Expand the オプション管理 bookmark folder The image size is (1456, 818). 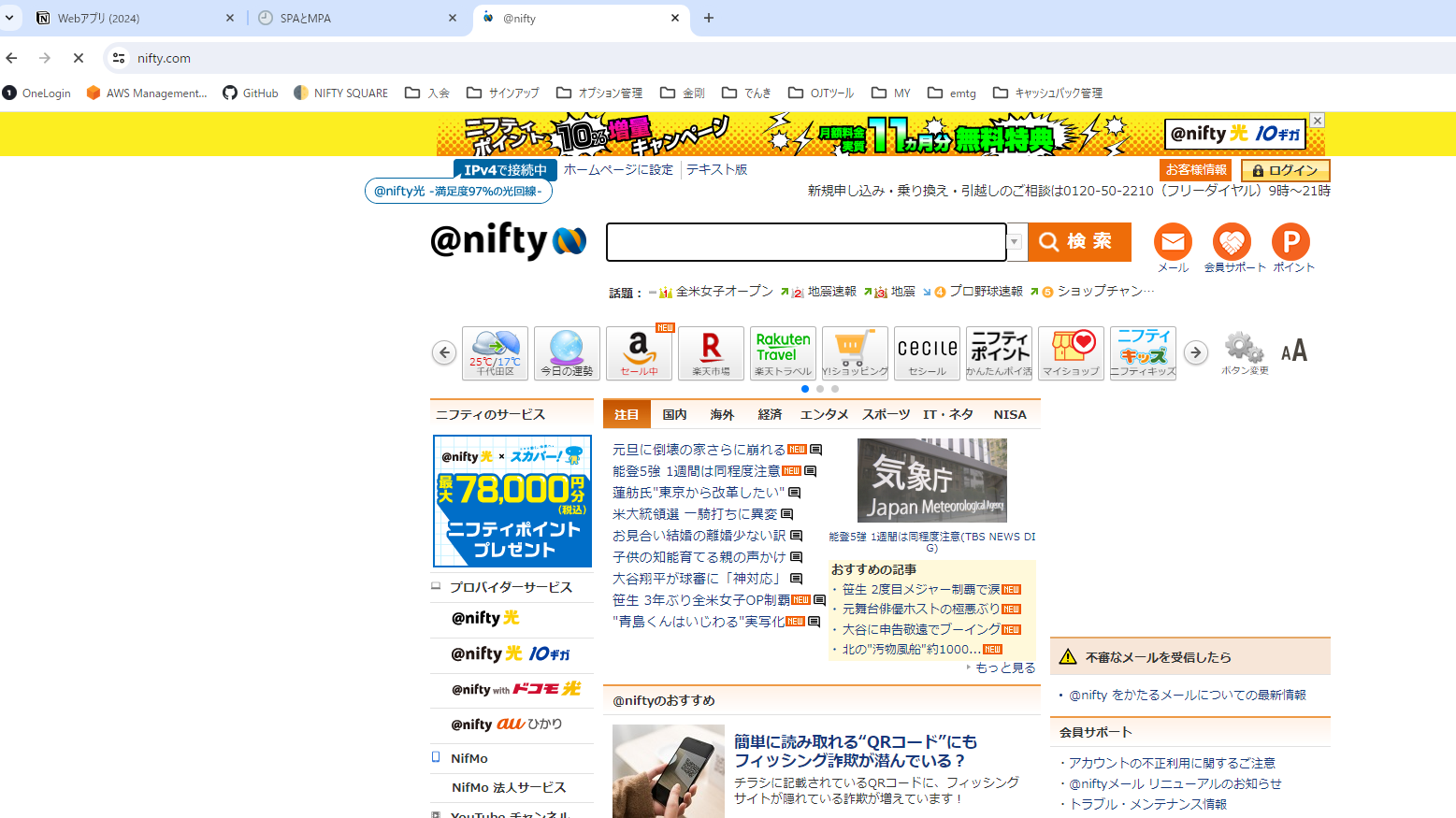pyautogui.click(x=599, y=93)
